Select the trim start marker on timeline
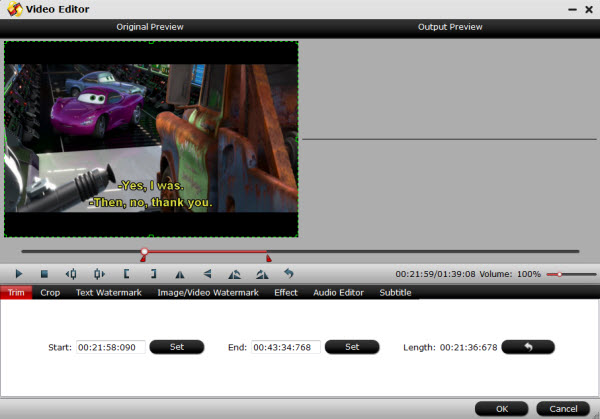Image resolution: width=600 pixels, height=419 pixels. tap(143, 259)
